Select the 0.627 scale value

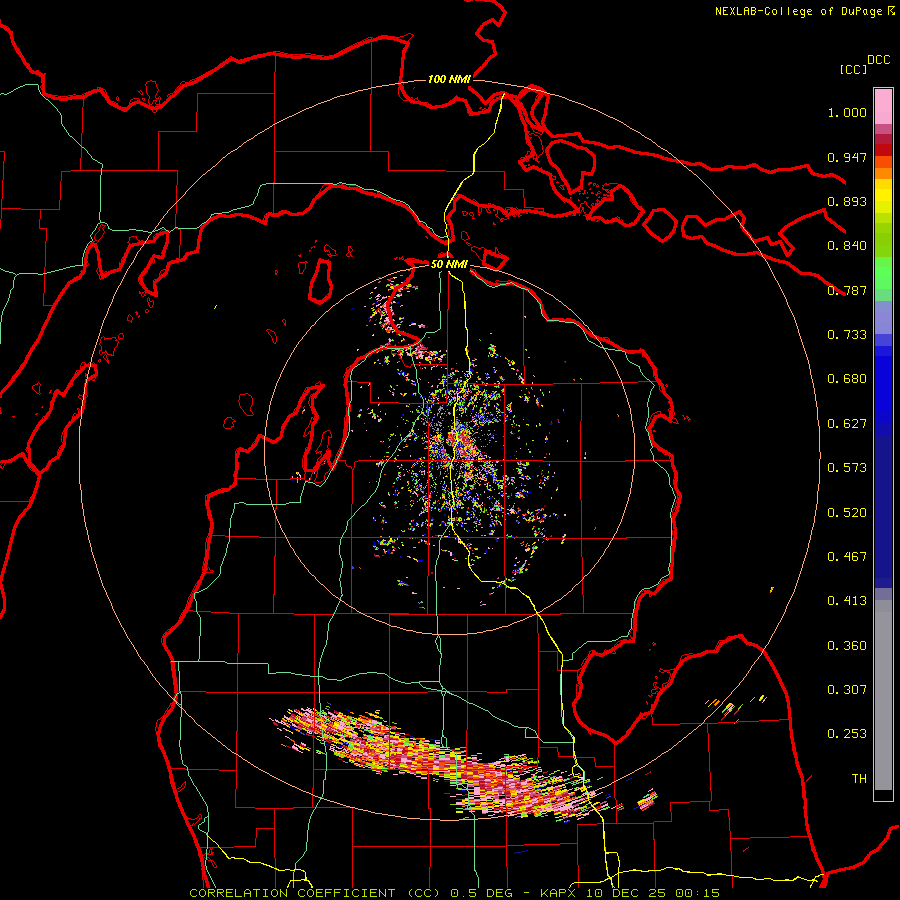click(847, 424)
